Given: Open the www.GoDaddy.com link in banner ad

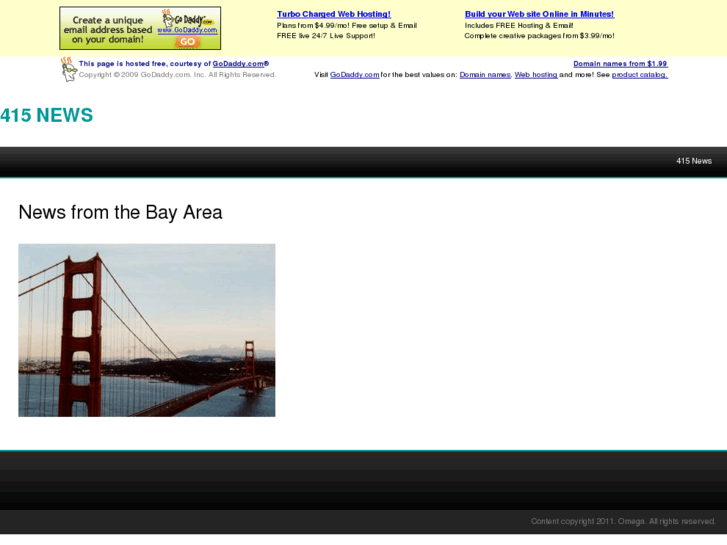Looking at the screenshot, I should tap(187, 30).
